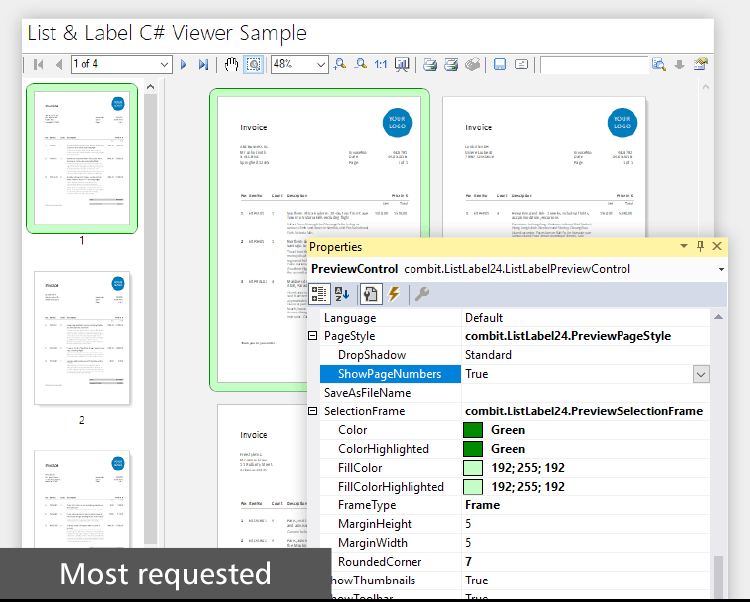Click the FillColorHighlighted swatch

473,487
